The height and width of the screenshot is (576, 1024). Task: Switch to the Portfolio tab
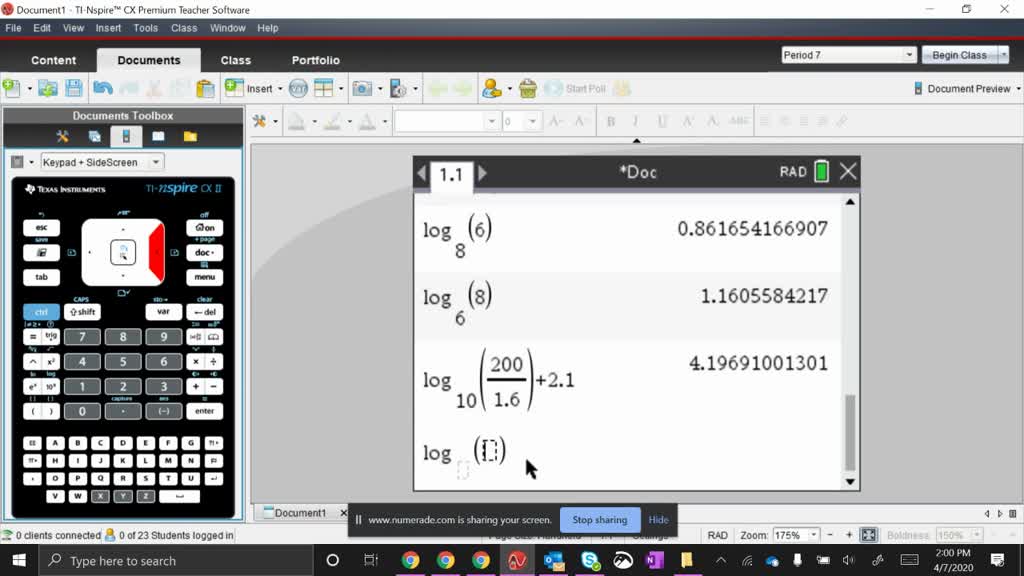316,60
